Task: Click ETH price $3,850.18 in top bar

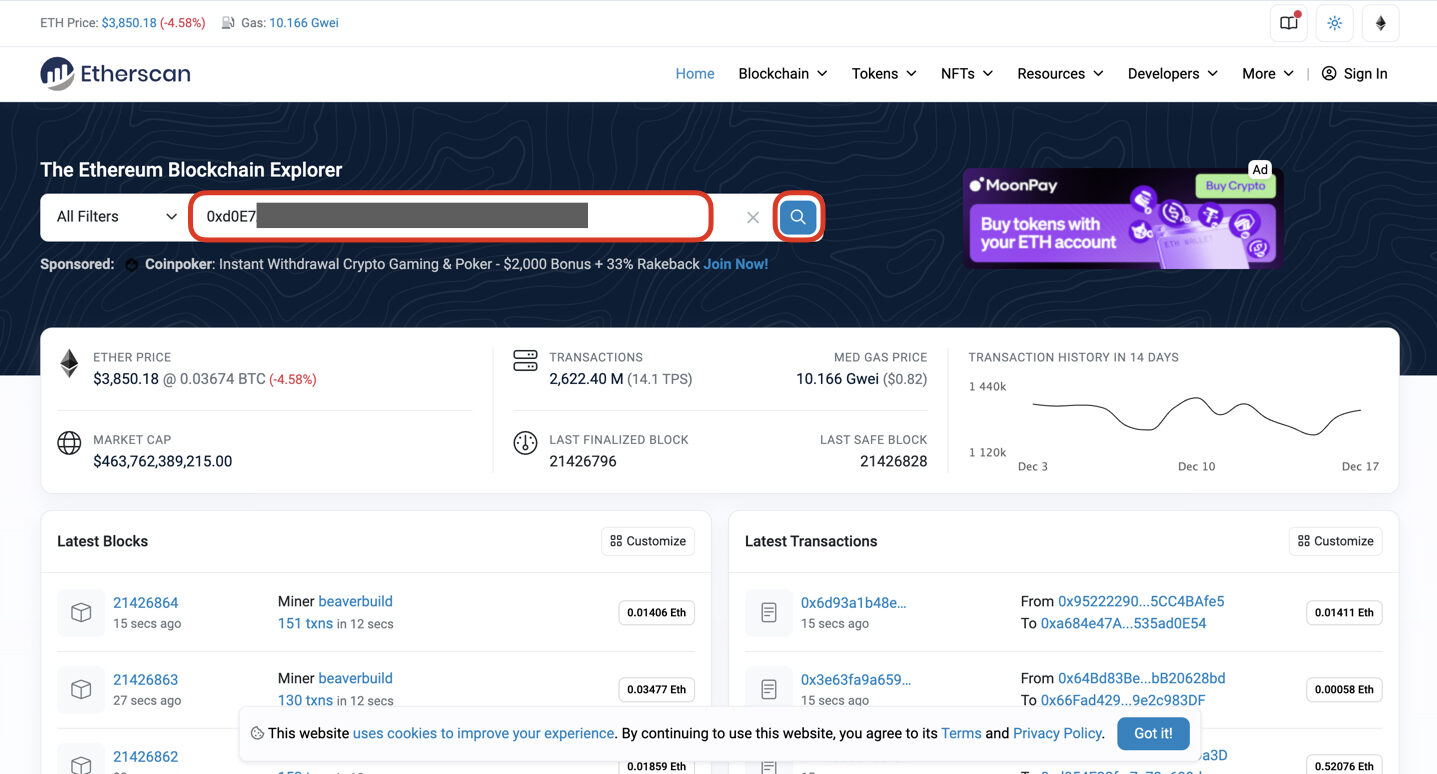Action: click(129, 23)
